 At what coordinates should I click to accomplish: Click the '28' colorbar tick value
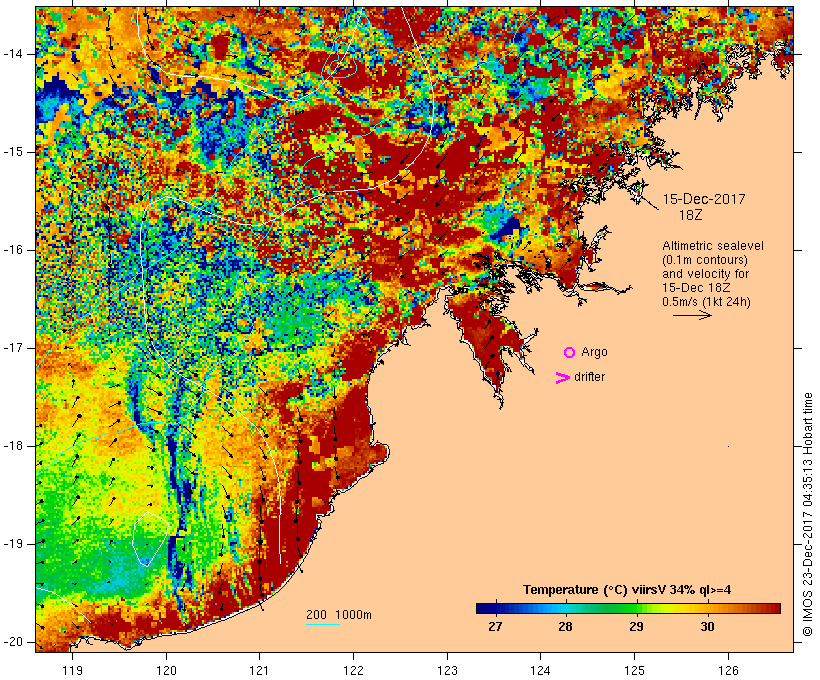click(565, 626)
